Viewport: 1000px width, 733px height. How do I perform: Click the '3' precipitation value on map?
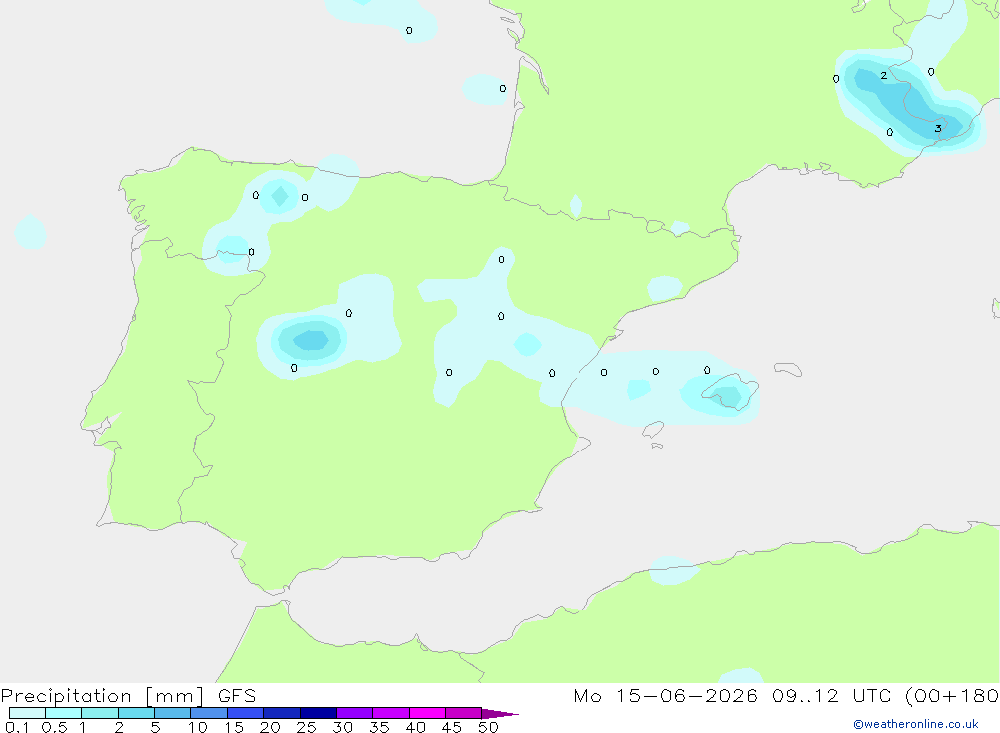(x=938, y=129)
